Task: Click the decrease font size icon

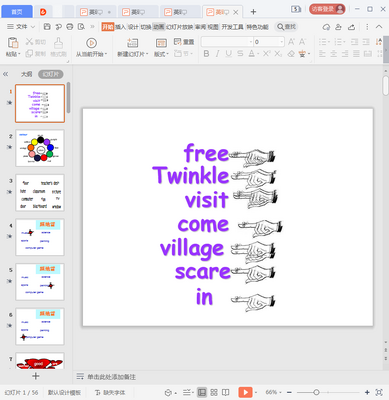Action: click(302, 42)
